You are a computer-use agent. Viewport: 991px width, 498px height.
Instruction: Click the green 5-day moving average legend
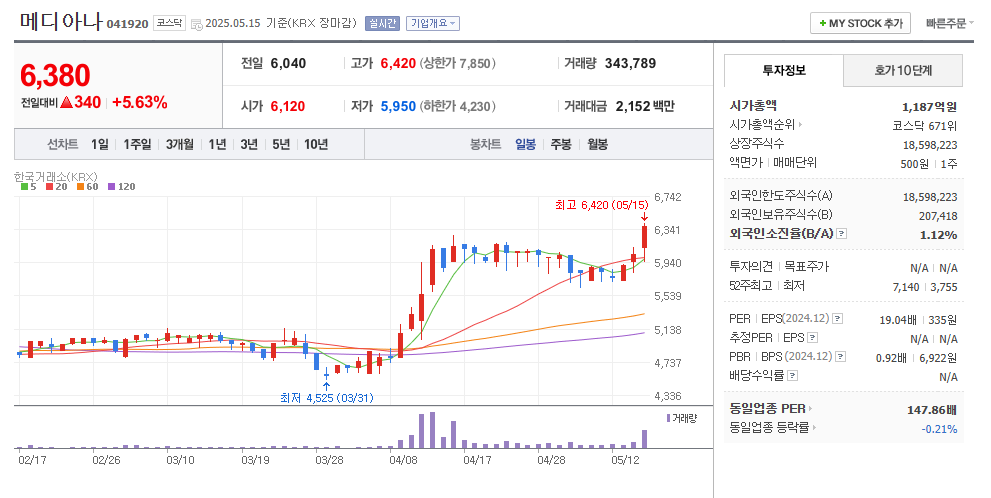tap(28, 186)
